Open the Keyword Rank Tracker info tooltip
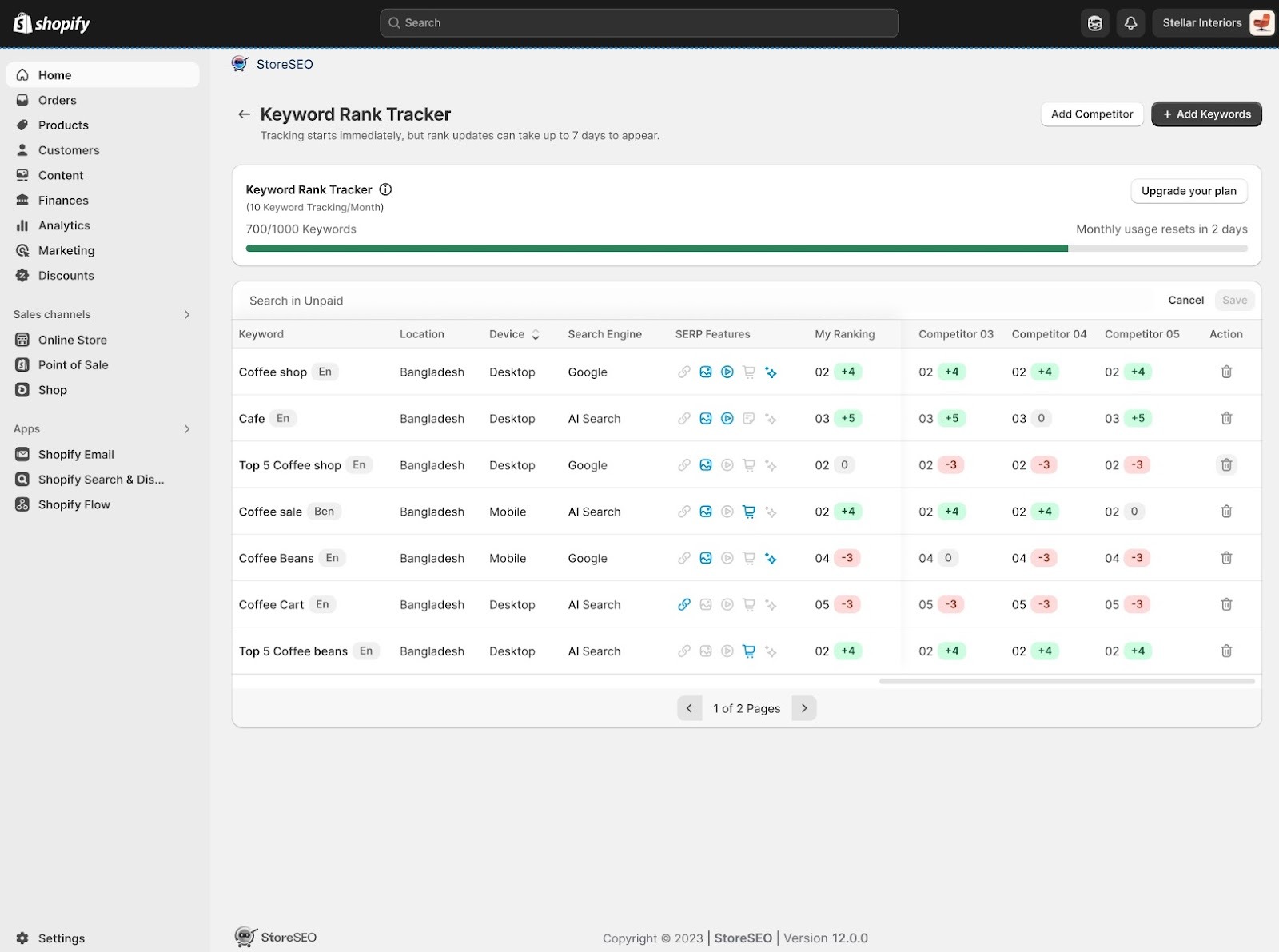Screen dimensions: 1279x952 [385, 189]
